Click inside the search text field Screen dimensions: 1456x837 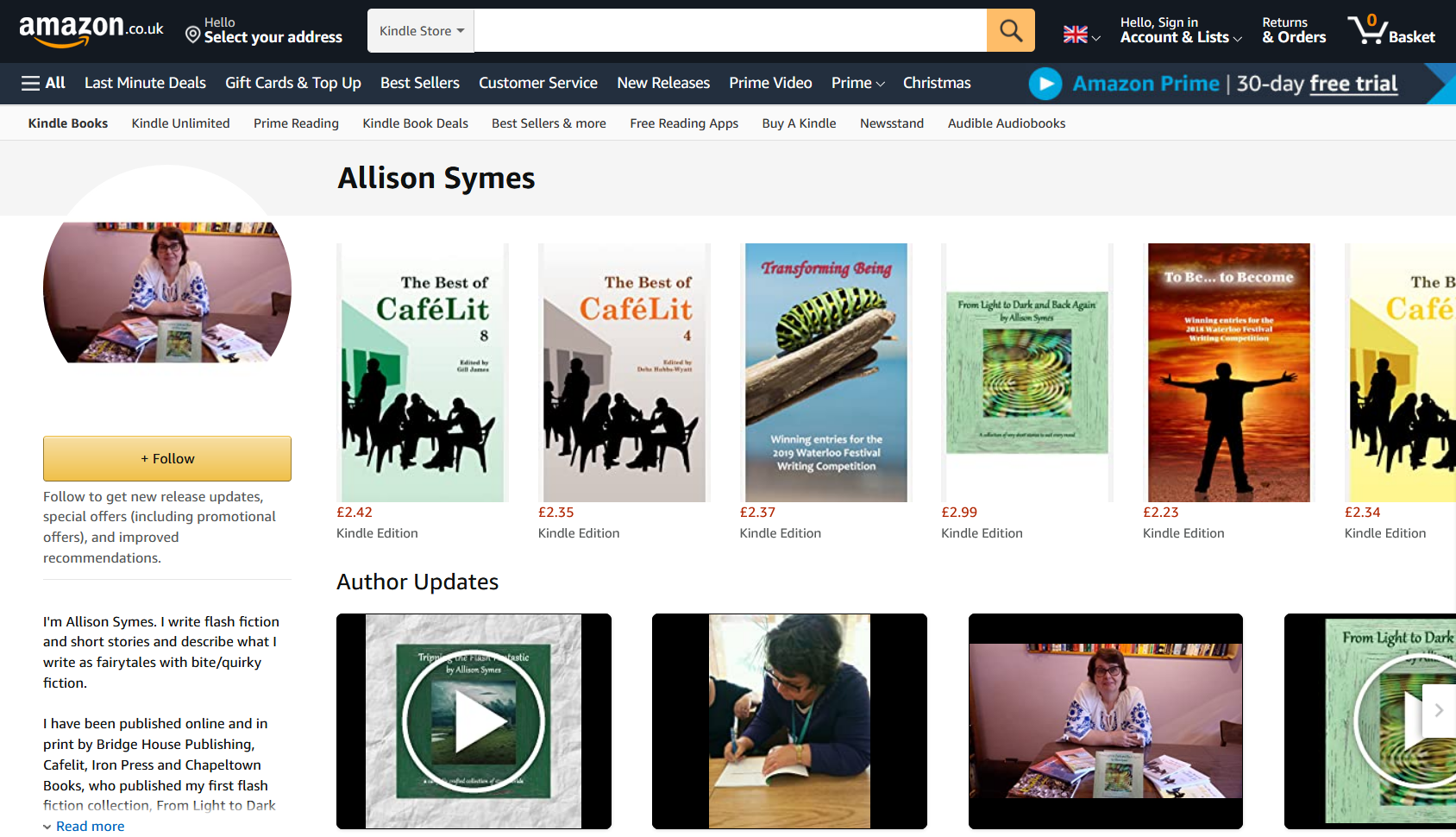(730, 31)
